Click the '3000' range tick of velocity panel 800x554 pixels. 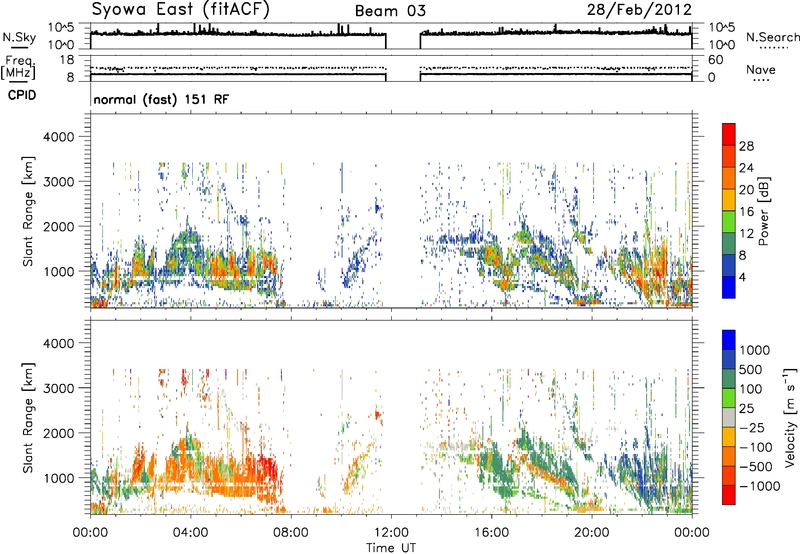pyautogui.click(x=58, y=388)
